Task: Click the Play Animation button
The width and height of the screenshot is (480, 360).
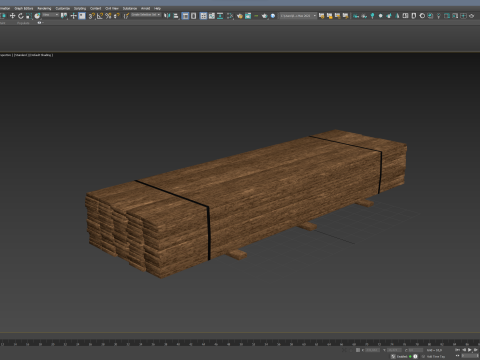Action: pyautogui.click(x=470, y=350)
